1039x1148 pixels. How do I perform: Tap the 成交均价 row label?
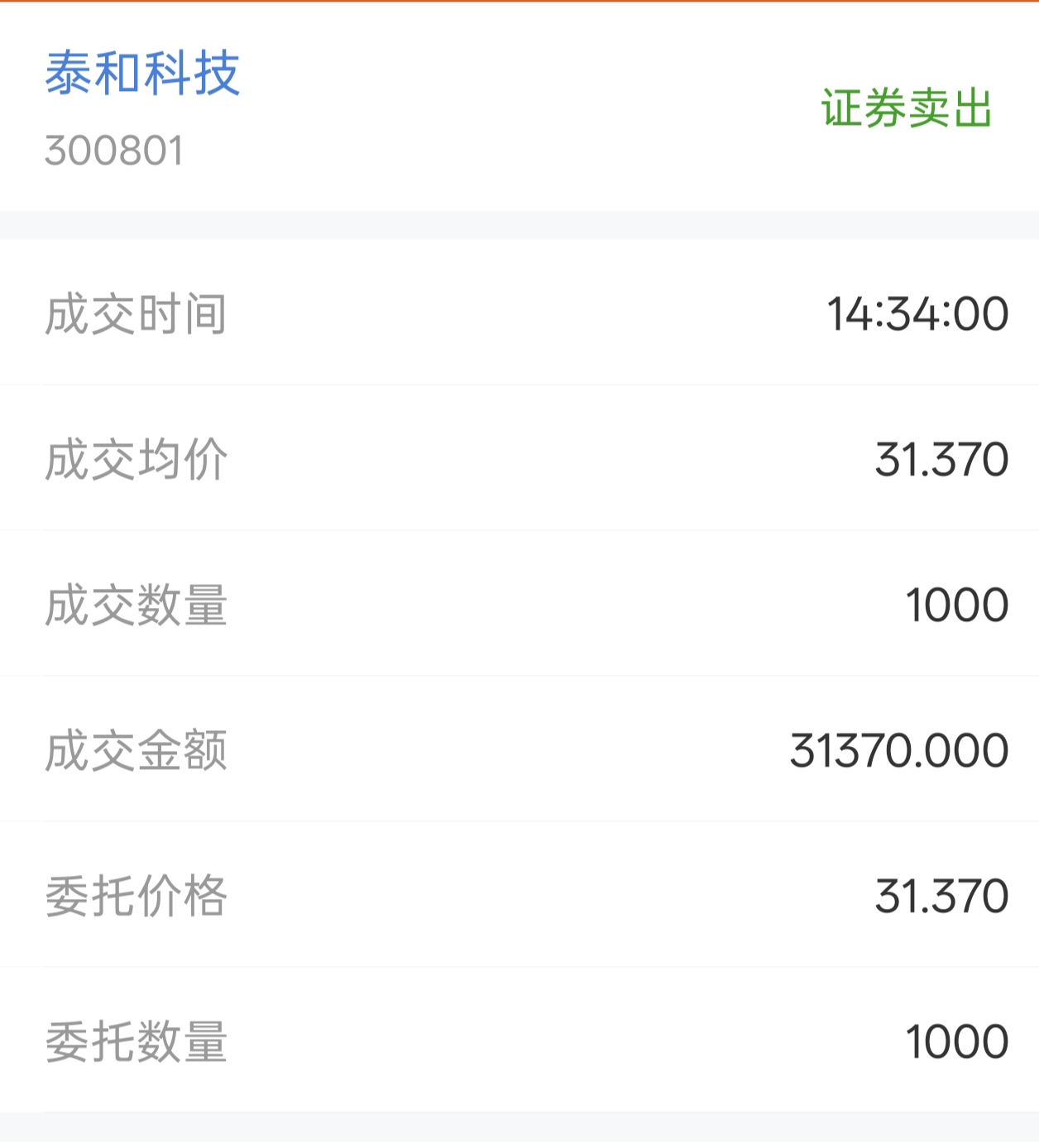point(136,460)
